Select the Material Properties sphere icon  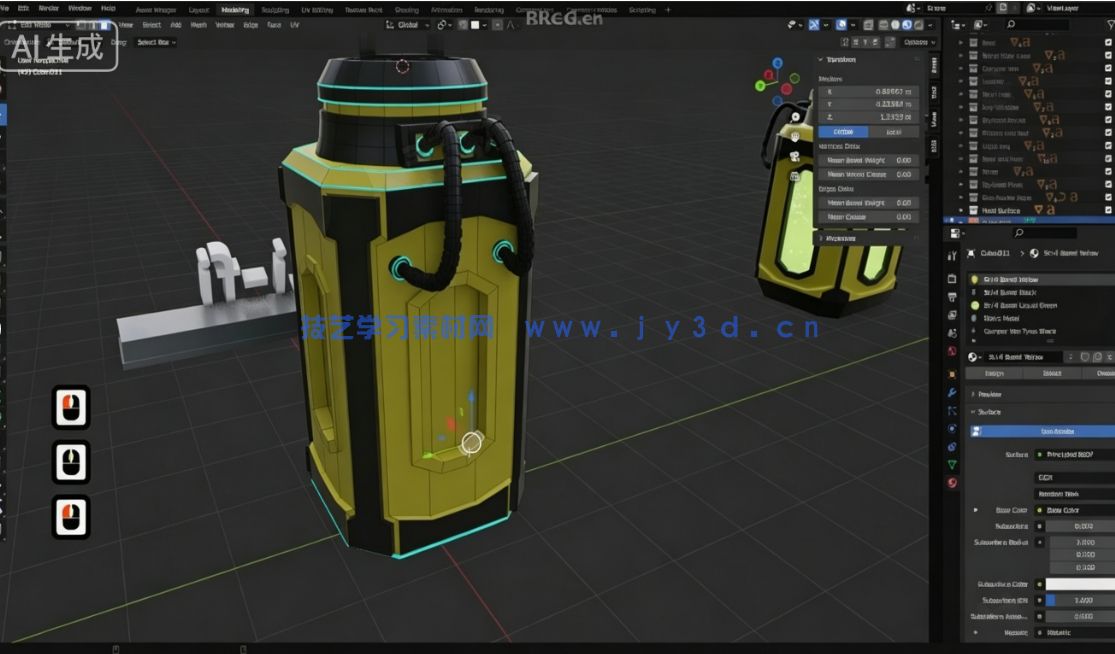tap(951, 481)
